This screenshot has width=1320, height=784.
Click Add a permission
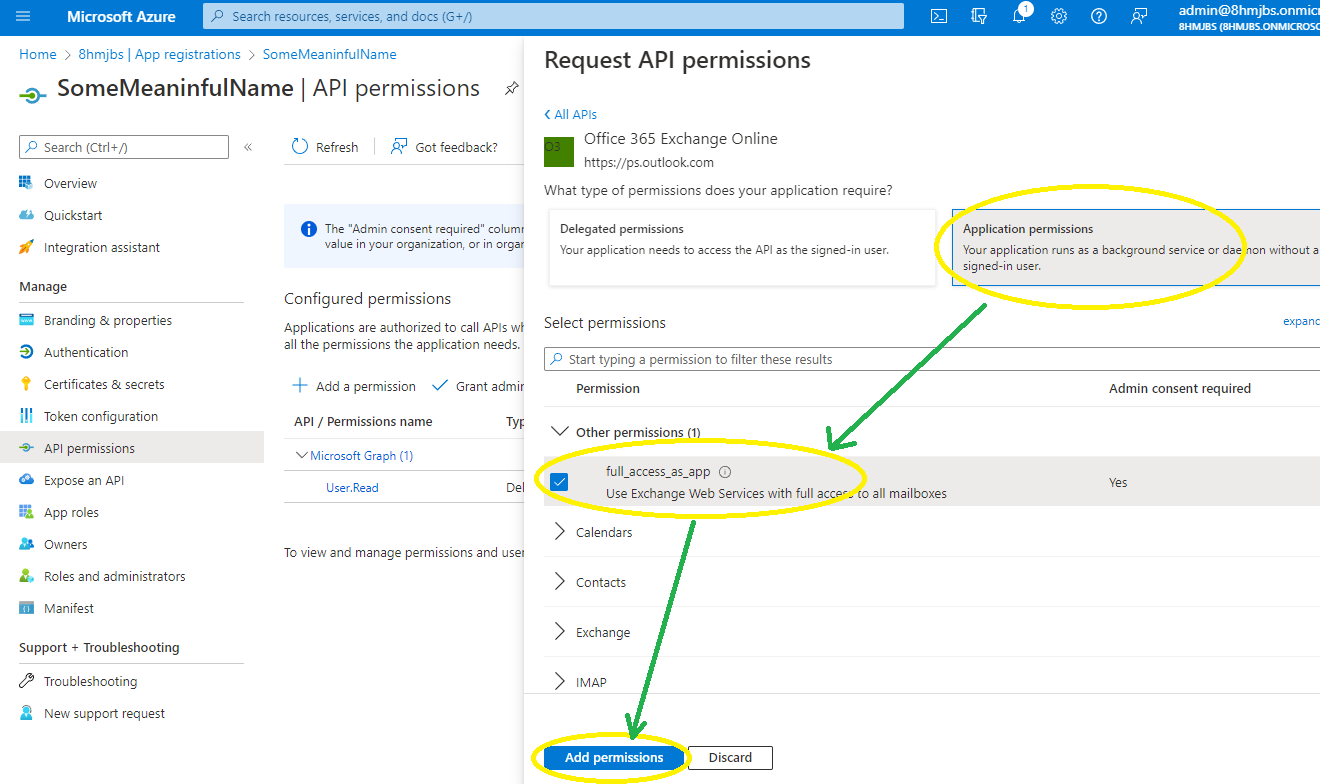pos(354,386)
